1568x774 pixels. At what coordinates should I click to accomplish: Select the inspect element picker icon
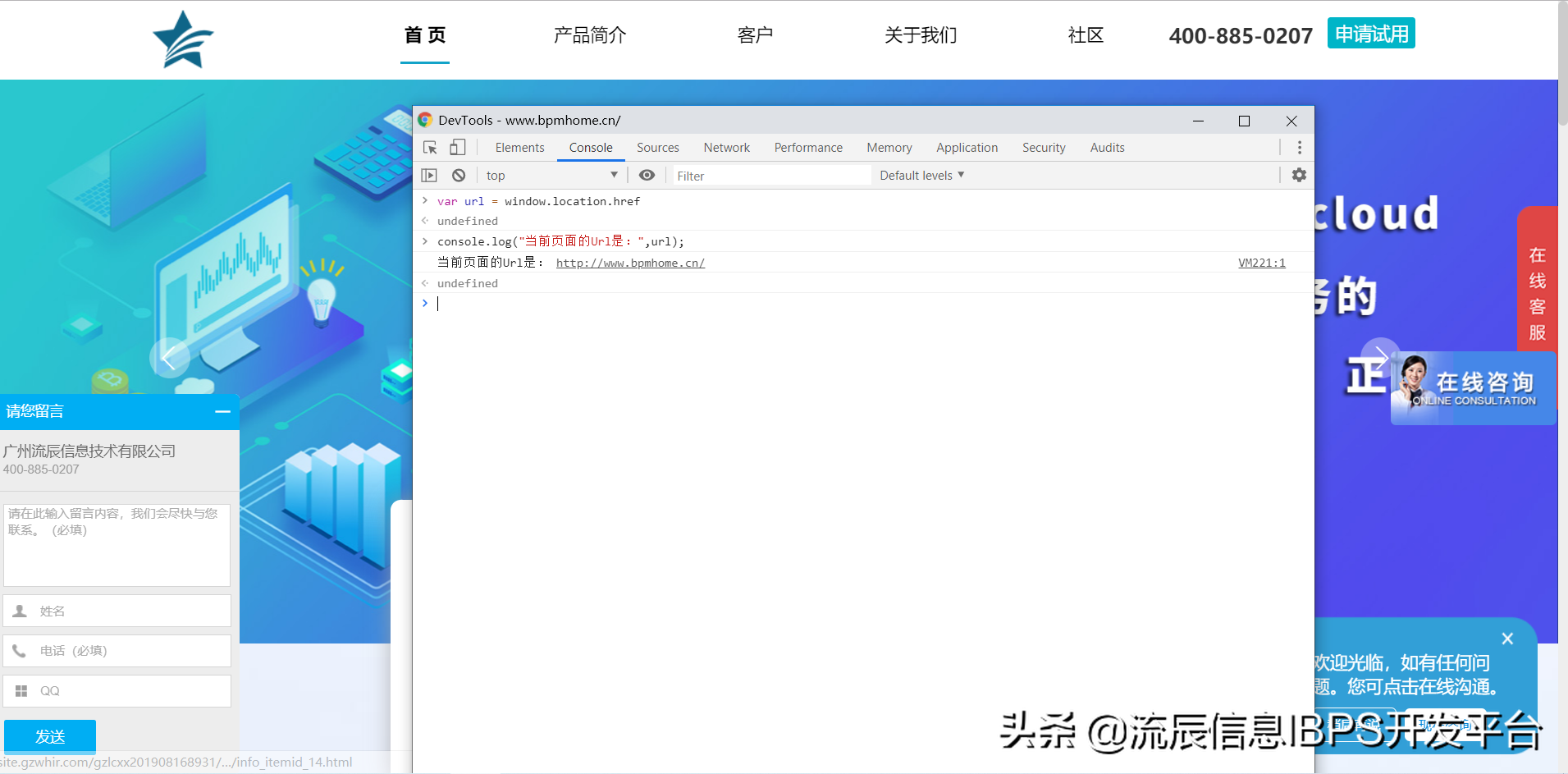click(x=430, y=148)
